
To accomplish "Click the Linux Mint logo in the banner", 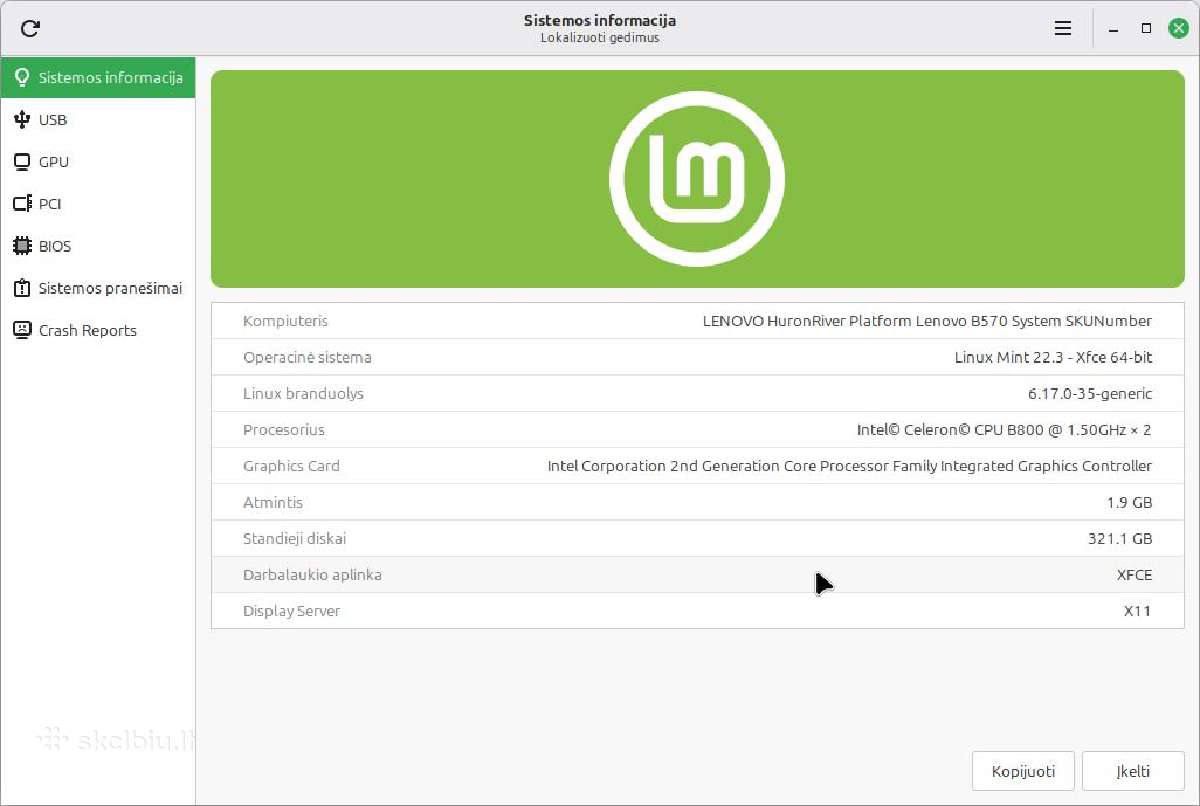I will click(x=697, y=179).
